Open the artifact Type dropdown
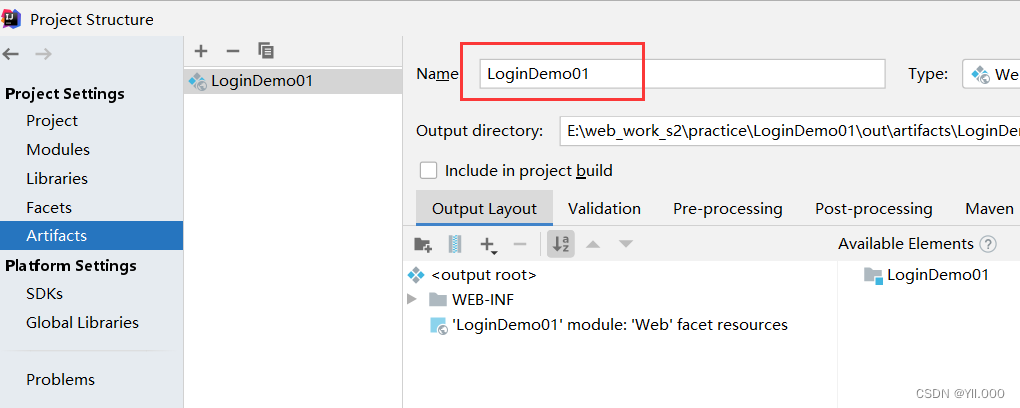Viewport: 1020px width, 408px height. [x=990, y=74]
